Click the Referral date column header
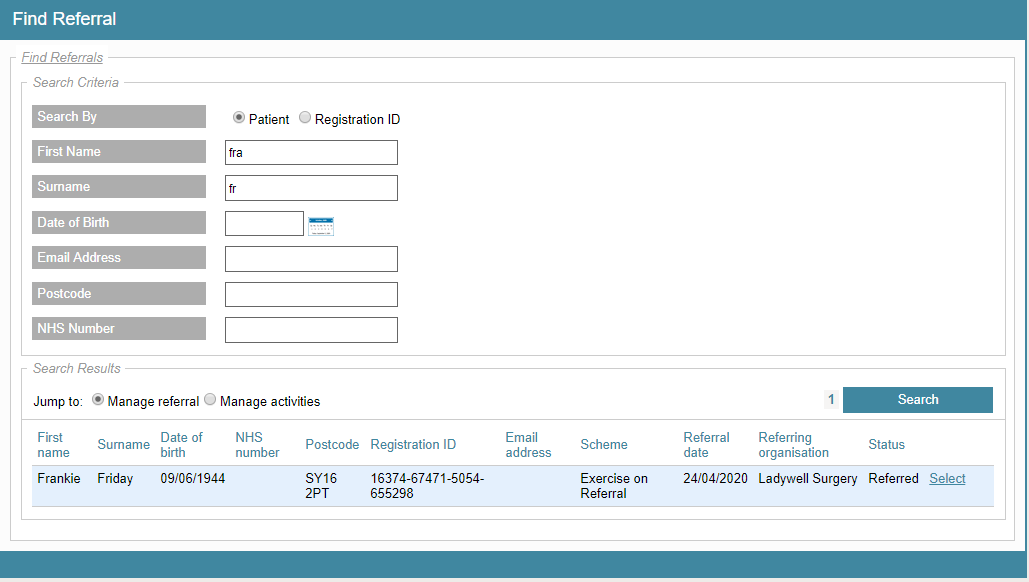Image resolution: width=1029 pixels, height=582 pixels. click(706, 445)
